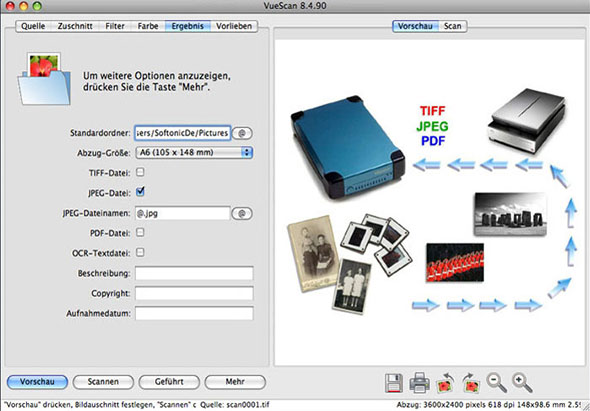Image resolution: width=590 pixels, height=411 pixels.
Task: Click the printer icon
Action: [420, 383]
